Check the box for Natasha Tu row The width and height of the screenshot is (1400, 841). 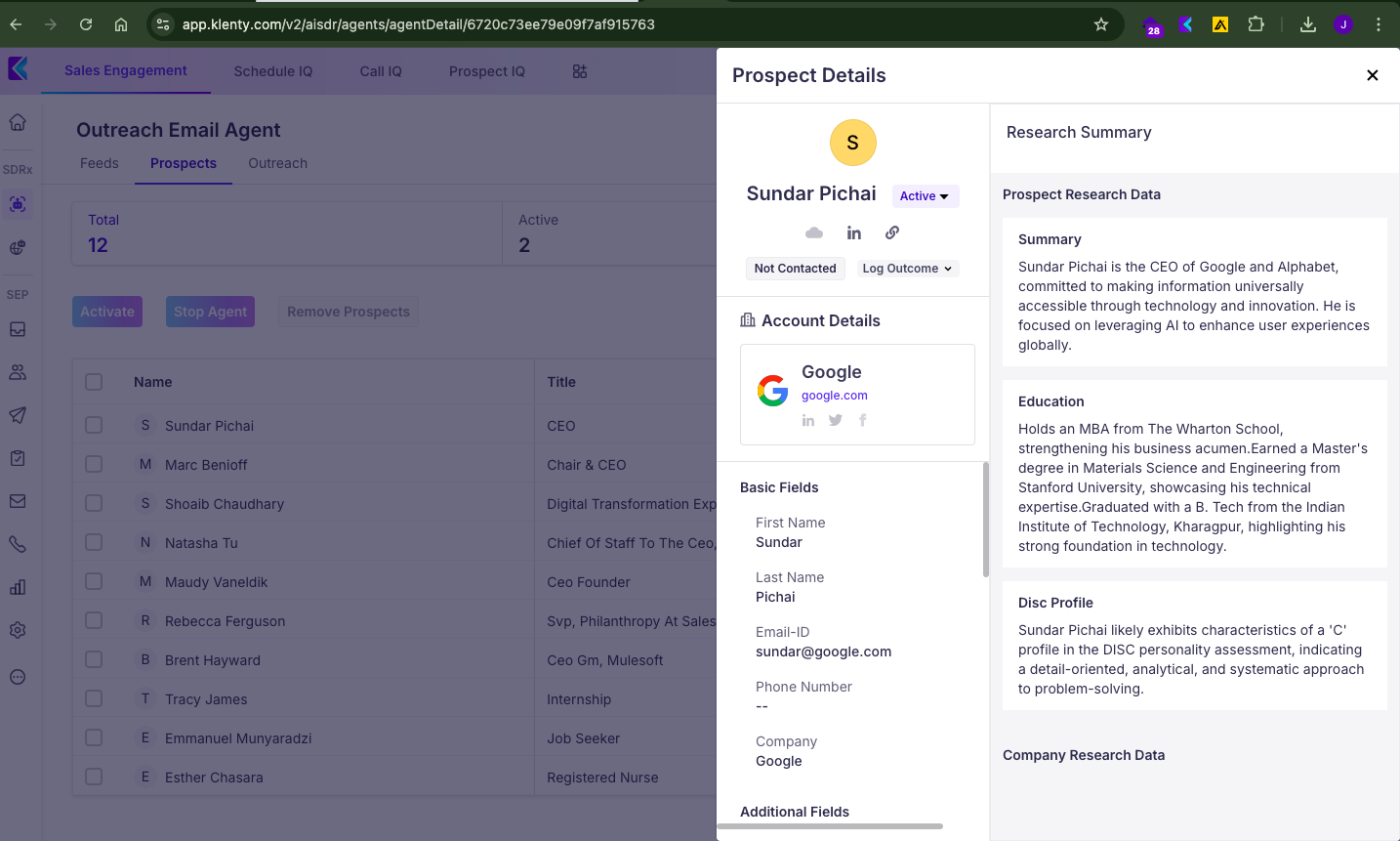point(94,542)
